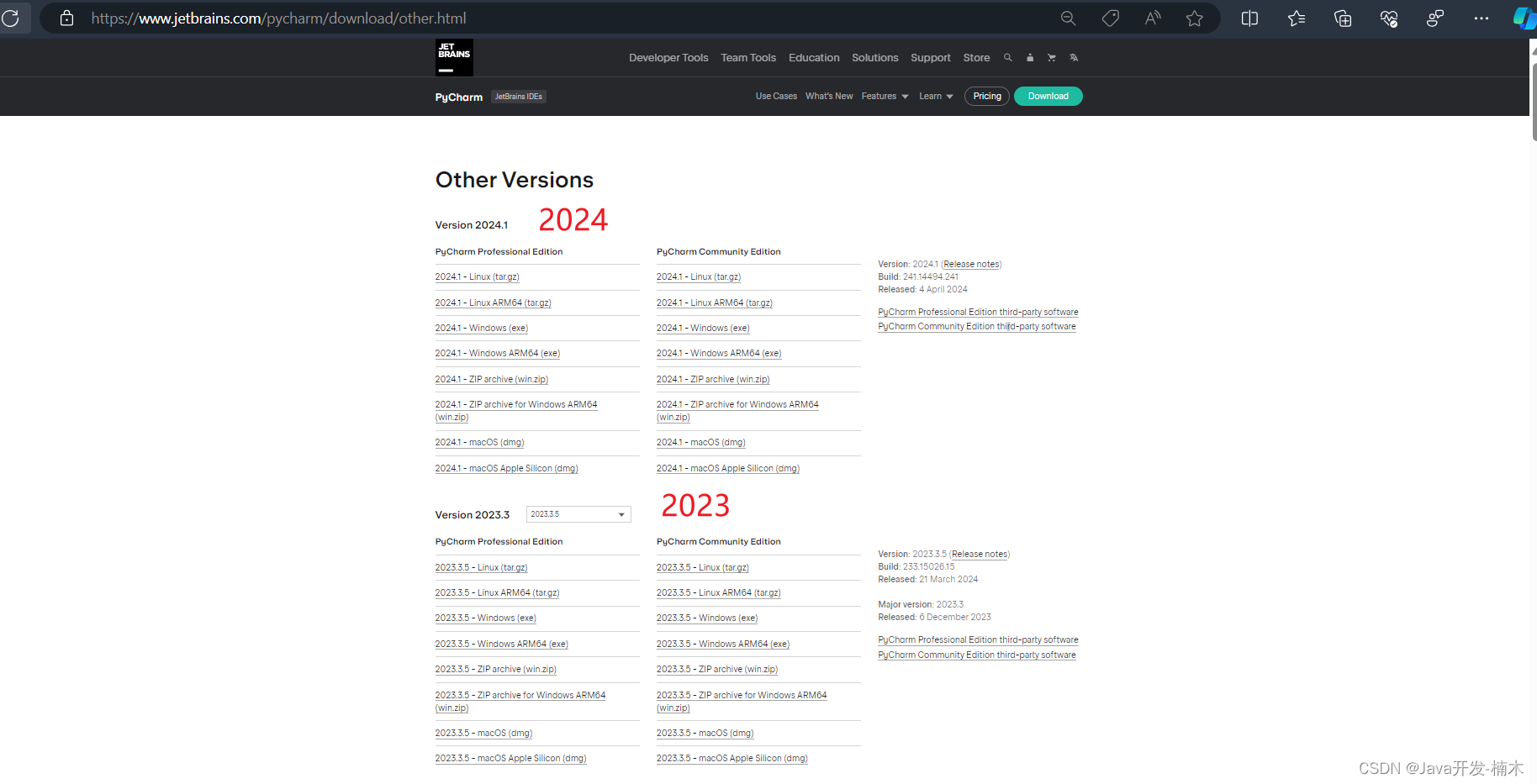This screenshot has width=1537, height=784.
Task: Open the Solutions menu
Action: point(874,58)
